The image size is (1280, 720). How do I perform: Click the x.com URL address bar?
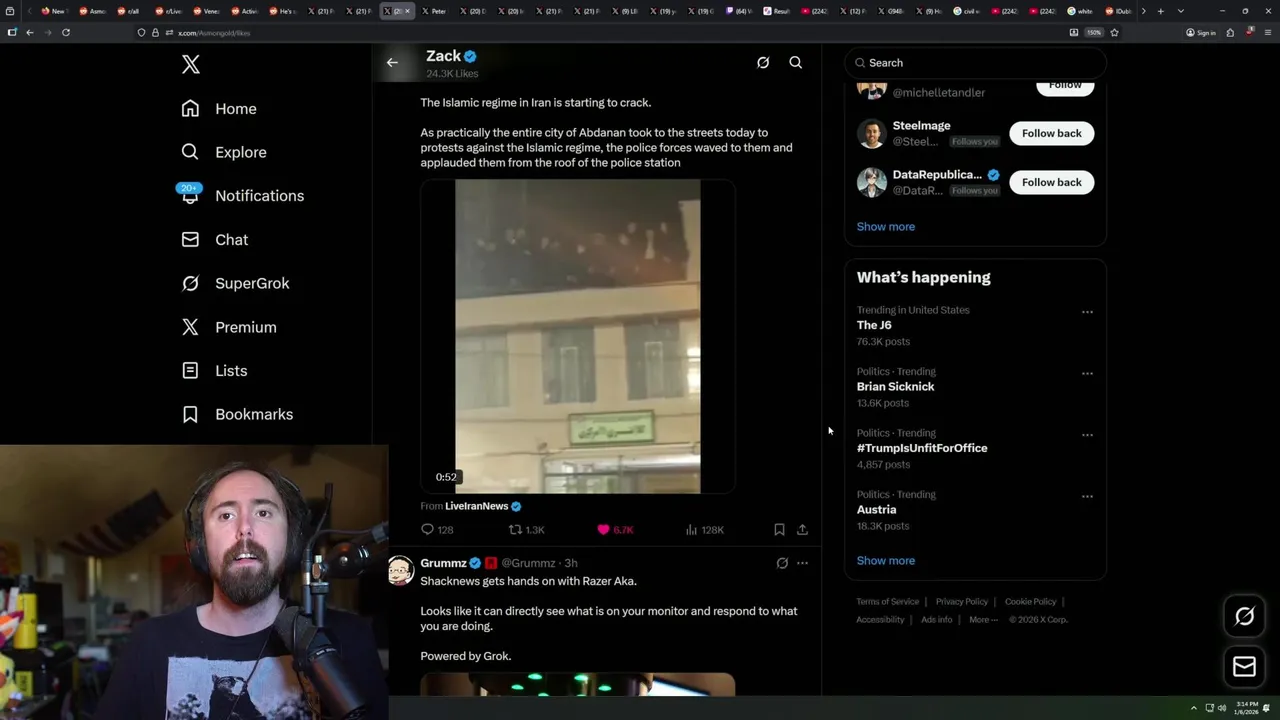tap(600, 32)
